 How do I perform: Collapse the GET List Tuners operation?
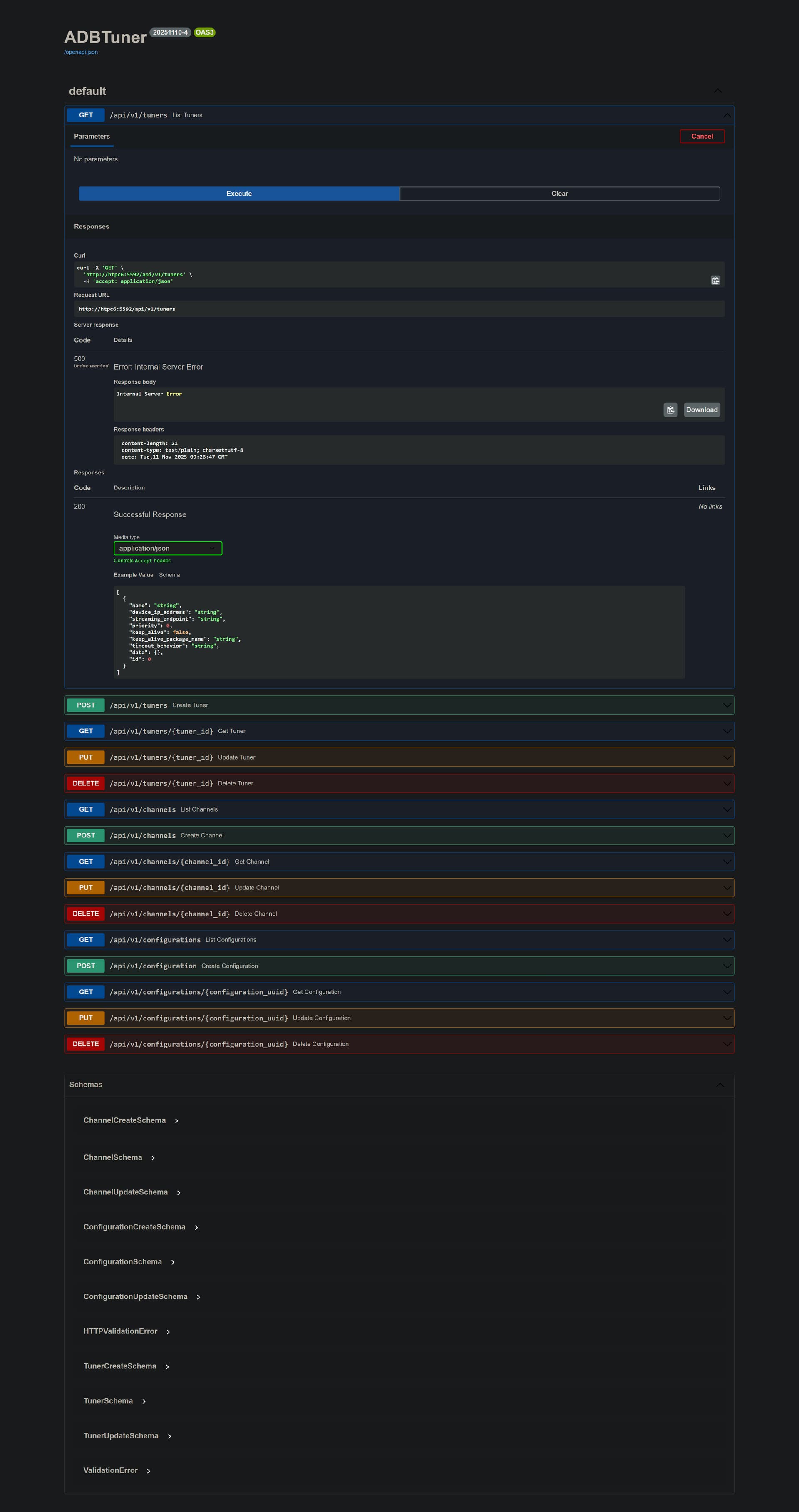tap(727, 115)
